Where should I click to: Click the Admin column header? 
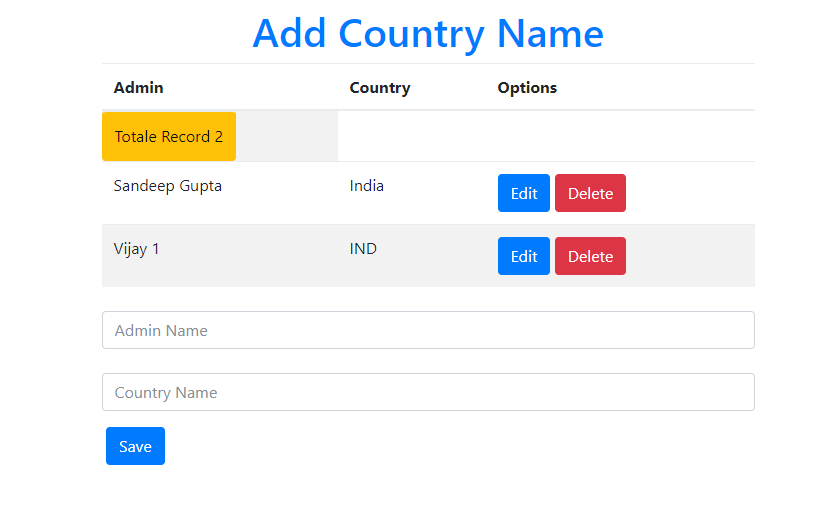139,88
